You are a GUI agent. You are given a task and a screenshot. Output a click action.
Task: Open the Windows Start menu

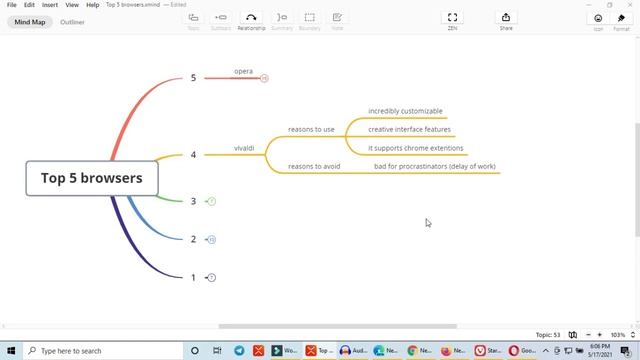pos(11,351)
